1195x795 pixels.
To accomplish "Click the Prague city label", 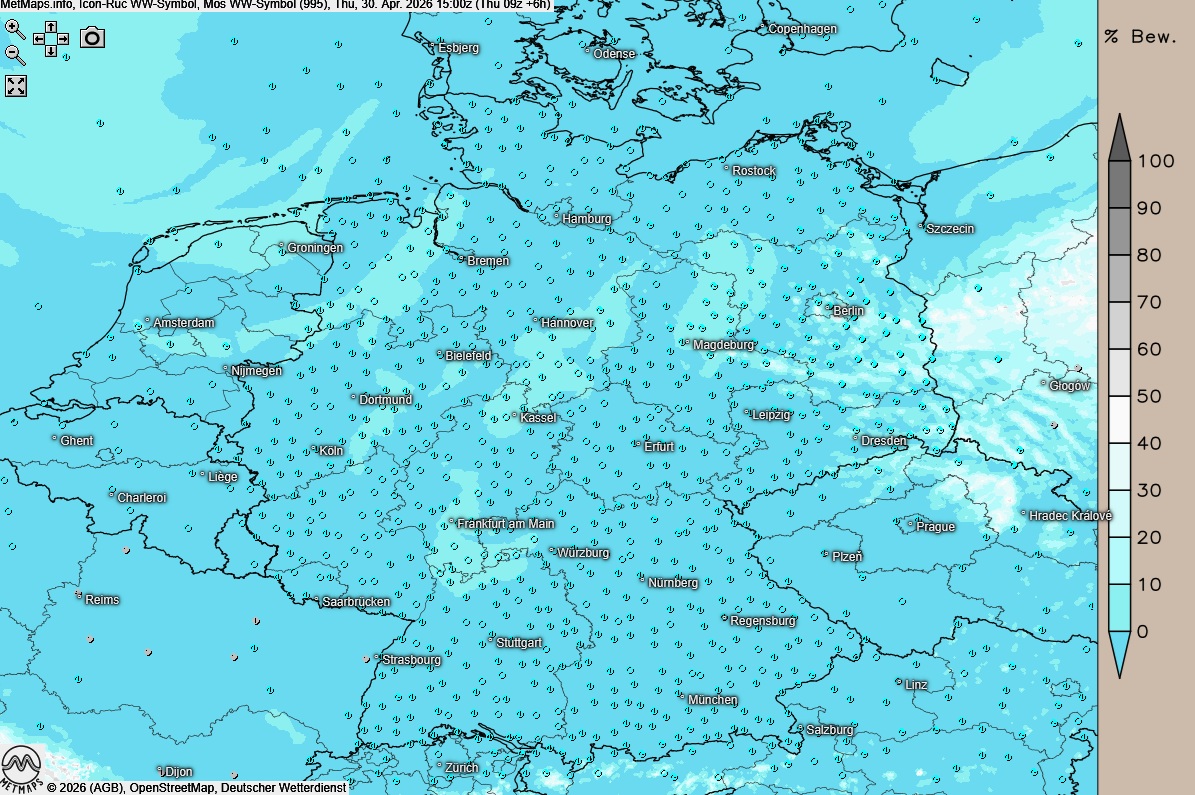I will tap(935, 527).
